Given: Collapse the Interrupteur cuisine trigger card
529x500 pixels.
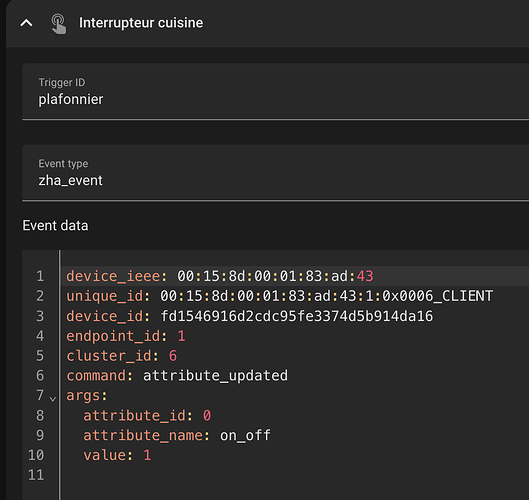Looking at the screenshot, I should [26, 23].
